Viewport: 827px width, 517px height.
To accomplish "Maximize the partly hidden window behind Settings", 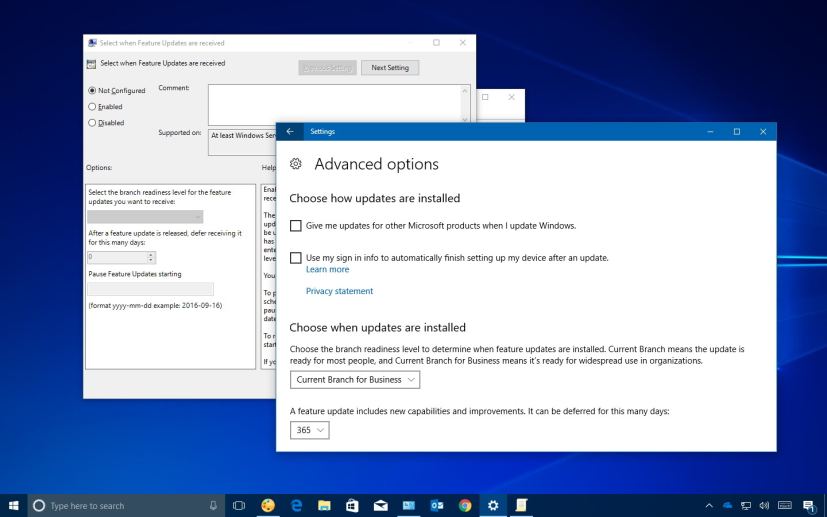I will pyautogui.click(x=485, y=97).
